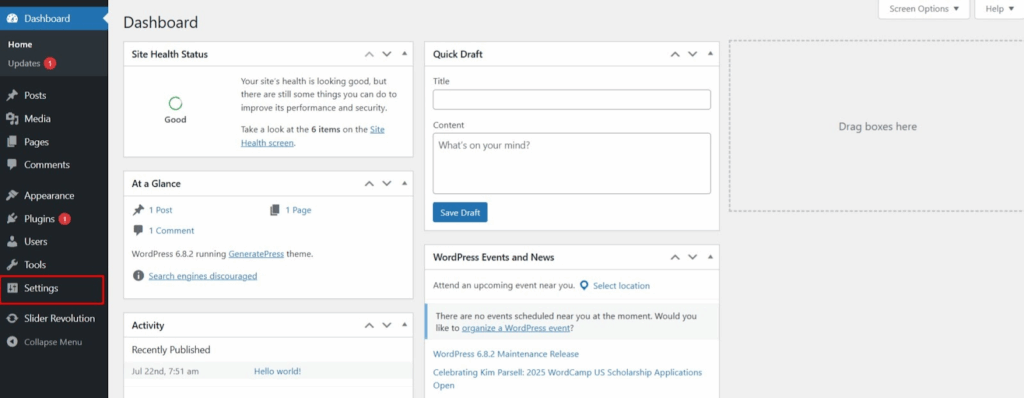Click the Plugins plug icon in sidebar
Screen dimensions: 1024x398
12,219
